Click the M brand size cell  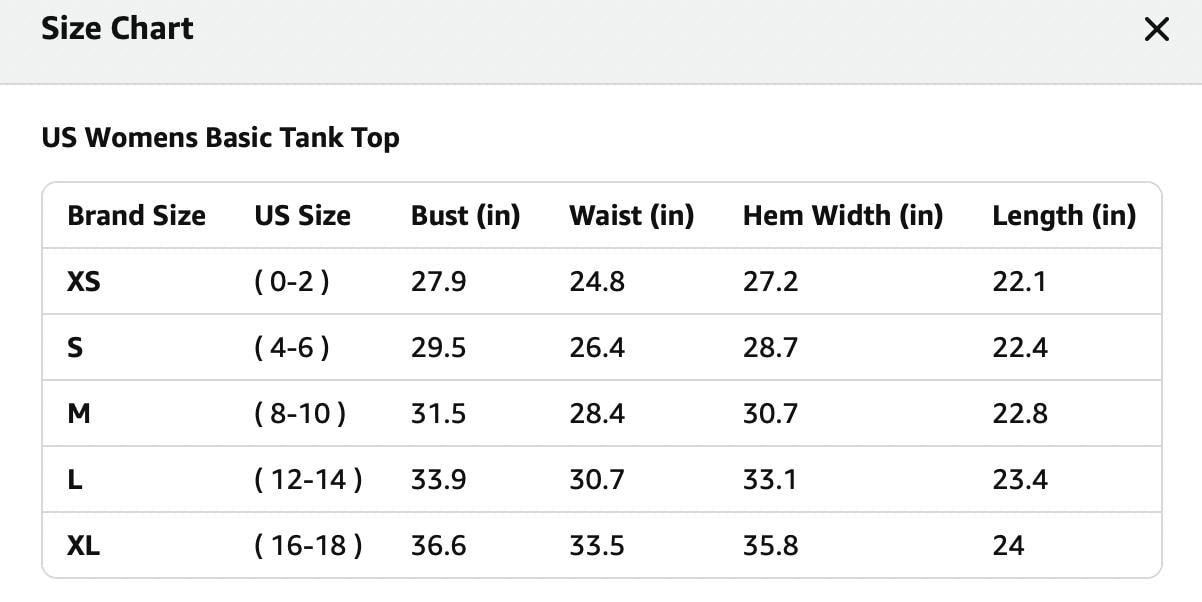coord(78,414)
